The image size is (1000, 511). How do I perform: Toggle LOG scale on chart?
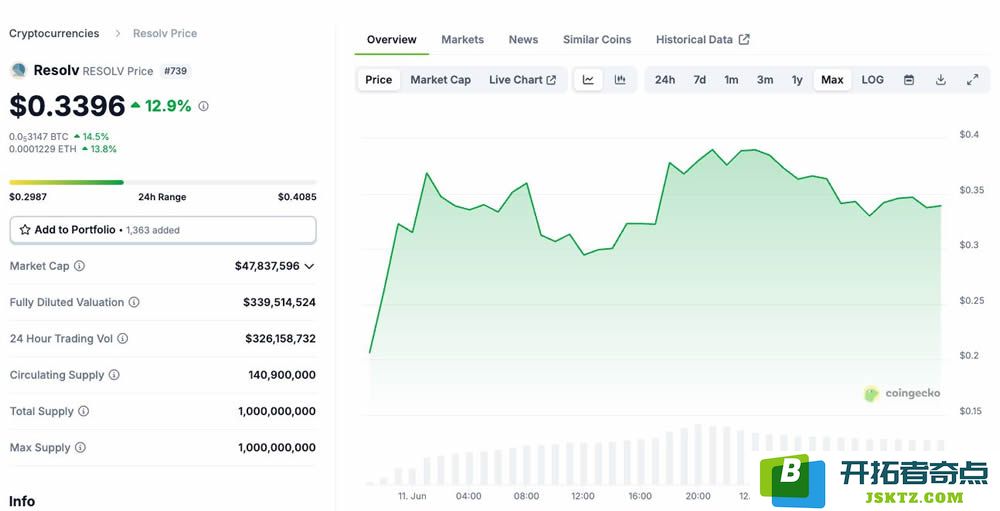click(872, 80)
